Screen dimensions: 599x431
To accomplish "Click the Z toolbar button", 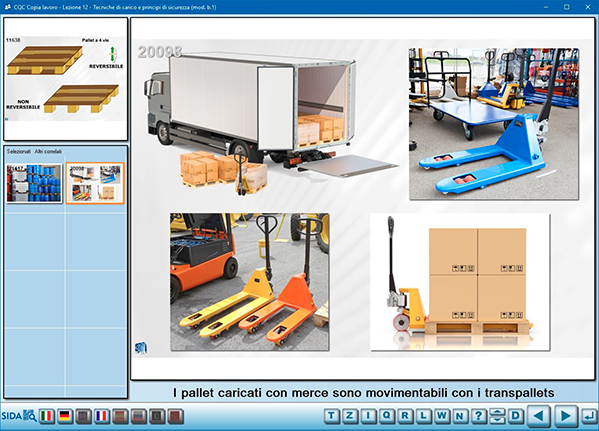I will [350, 416].
